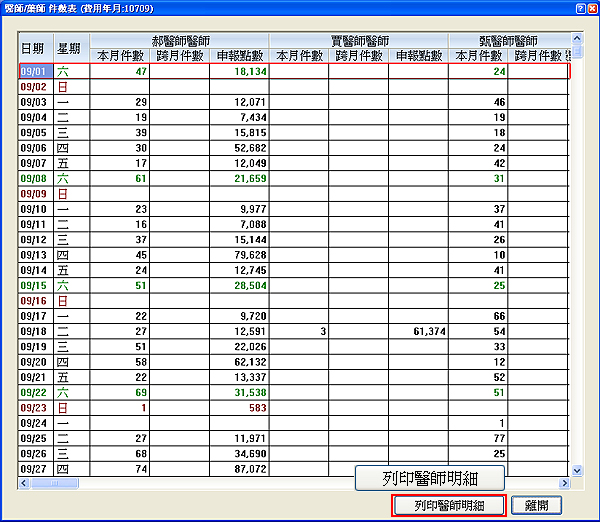
Task: Select the 09/23 Sunday date cell
Action: pyautogui.click(x=35, y=408)
